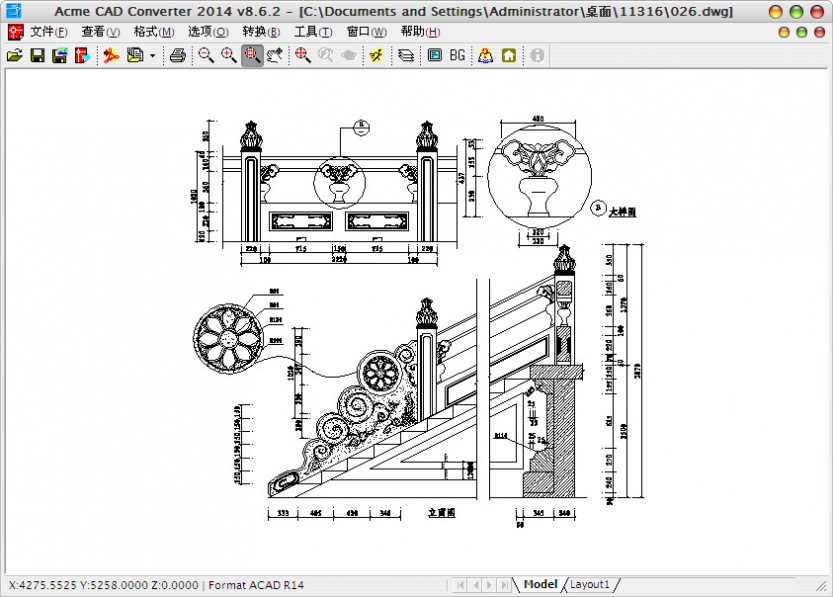
Task: Open the 转换(B) menu
Action: [x=261, y=32]
